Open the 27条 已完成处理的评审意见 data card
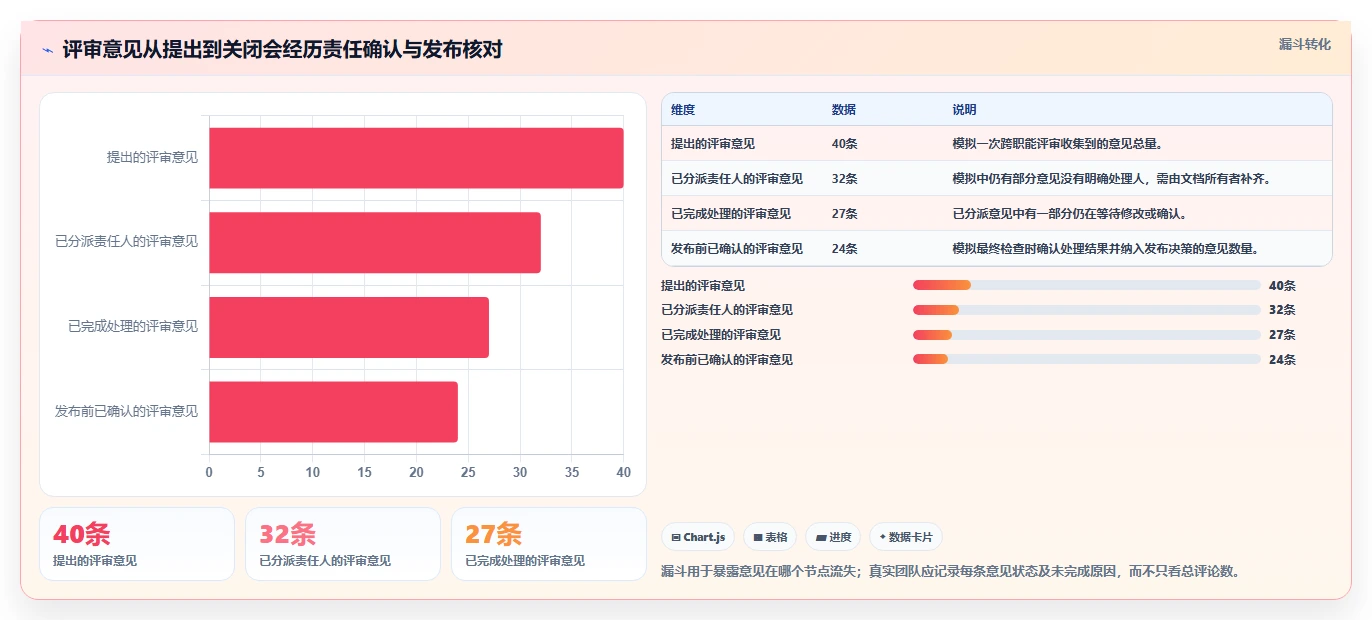The height and width of the screenshot is (620, 1372). tap(549, 544)
